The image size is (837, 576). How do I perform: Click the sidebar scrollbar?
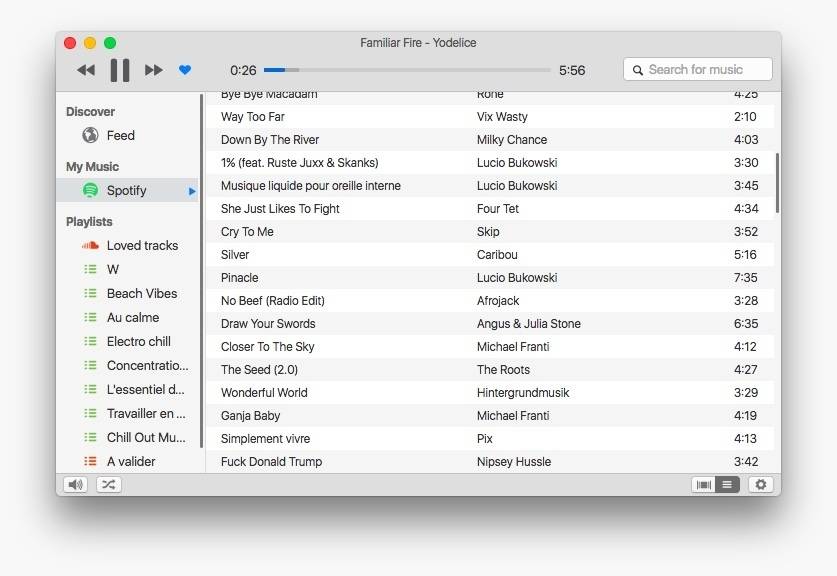point(201,271)
